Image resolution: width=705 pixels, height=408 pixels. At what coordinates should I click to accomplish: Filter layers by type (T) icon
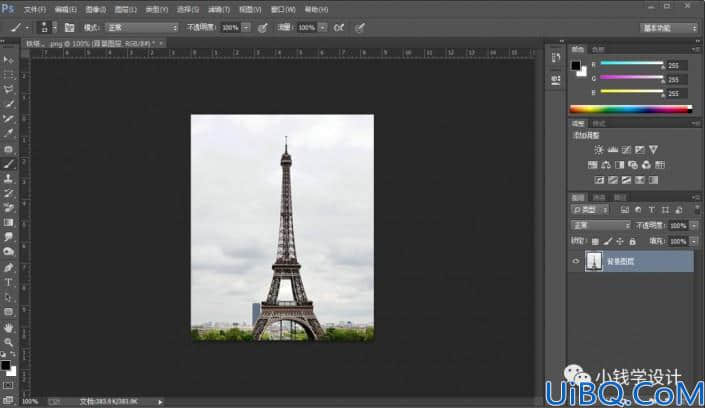[651, 210]
